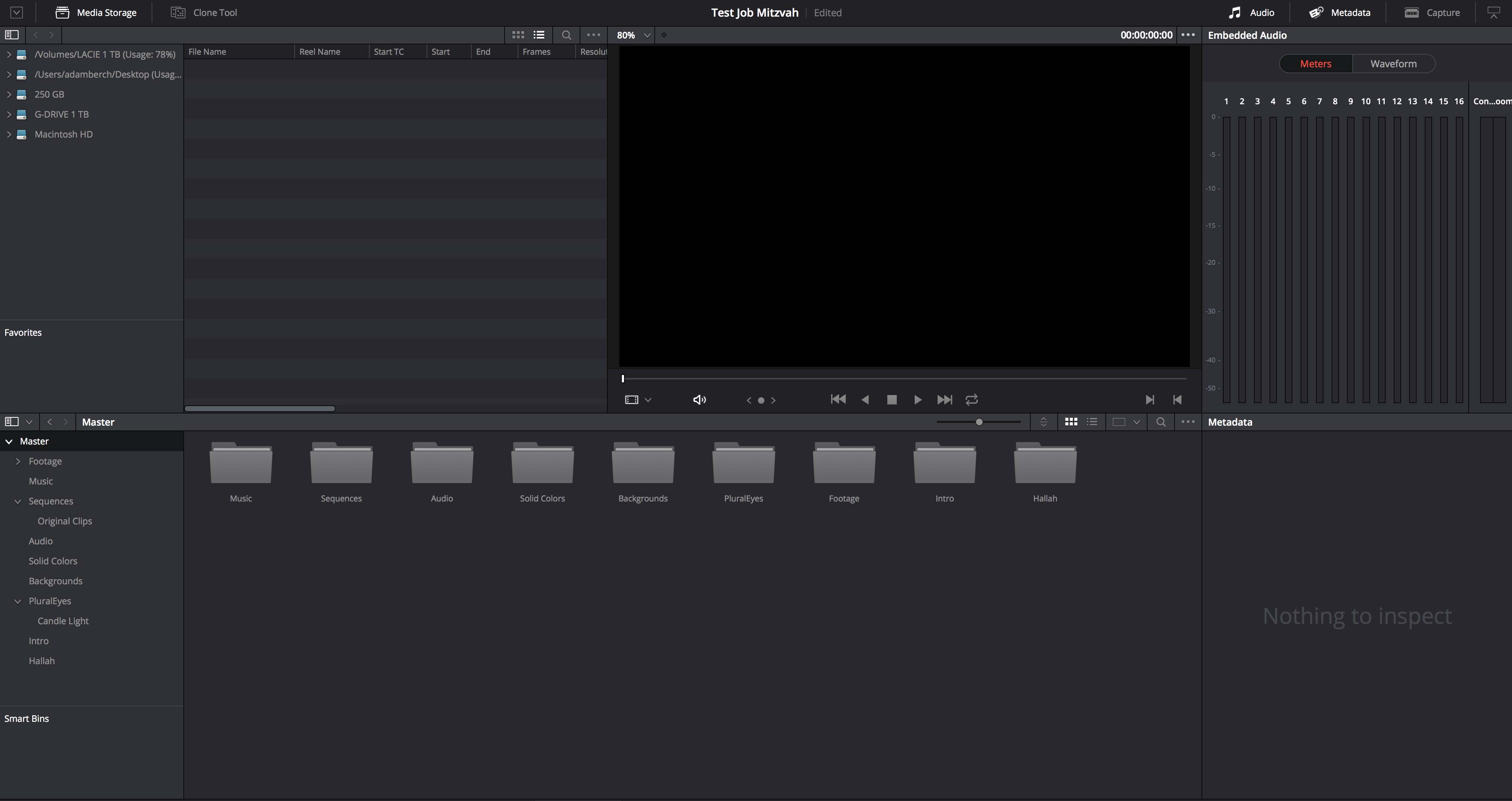Open the Capture panel
The width and height of the screenshot is (1512, 801).
(1432, 12)
